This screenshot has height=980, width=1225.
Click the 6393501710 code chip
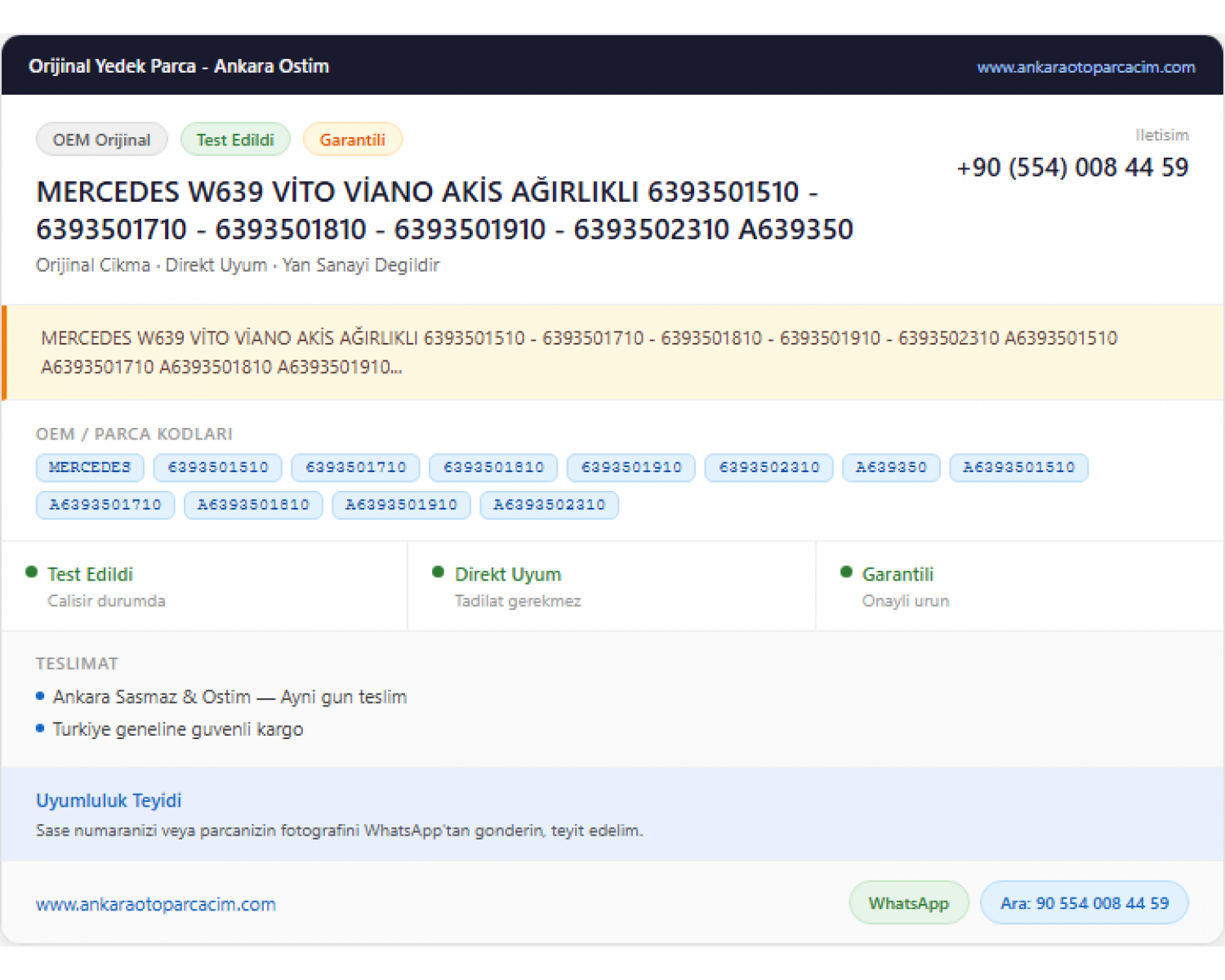point(356,467)
